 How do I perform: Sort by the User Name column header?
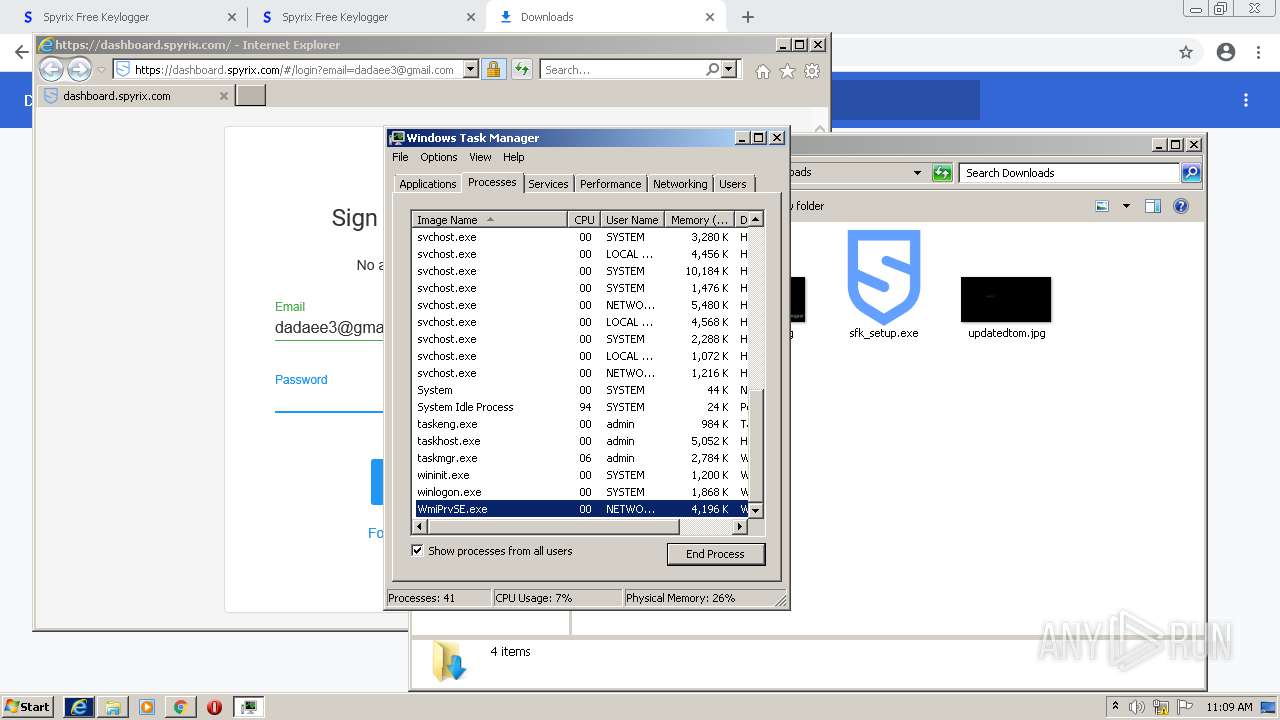pos(632,219)
